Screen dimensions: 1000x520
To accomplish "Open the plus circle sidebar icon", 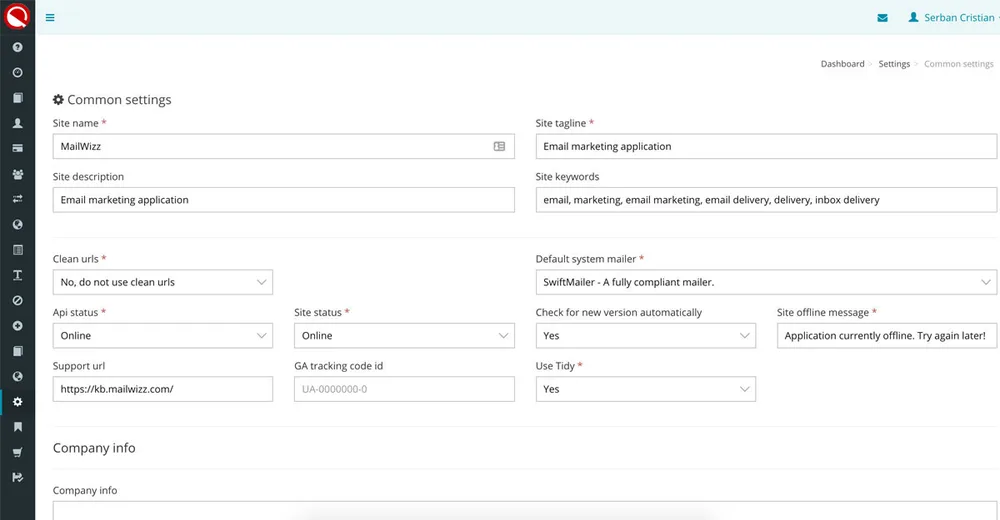I will (18, 325).
